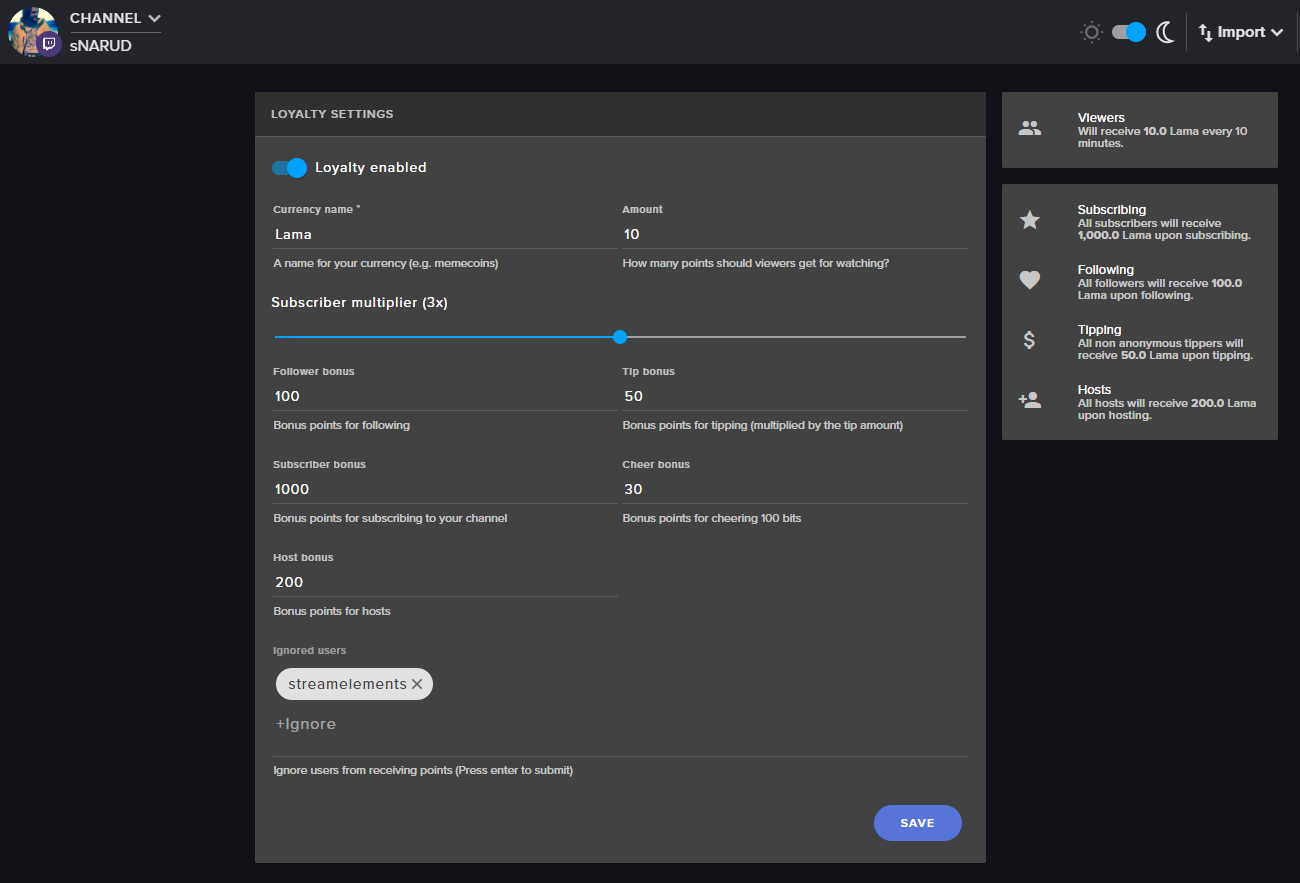1300x883 pixels.
Task: Click the Cheer bonus field
Action: 795,489
